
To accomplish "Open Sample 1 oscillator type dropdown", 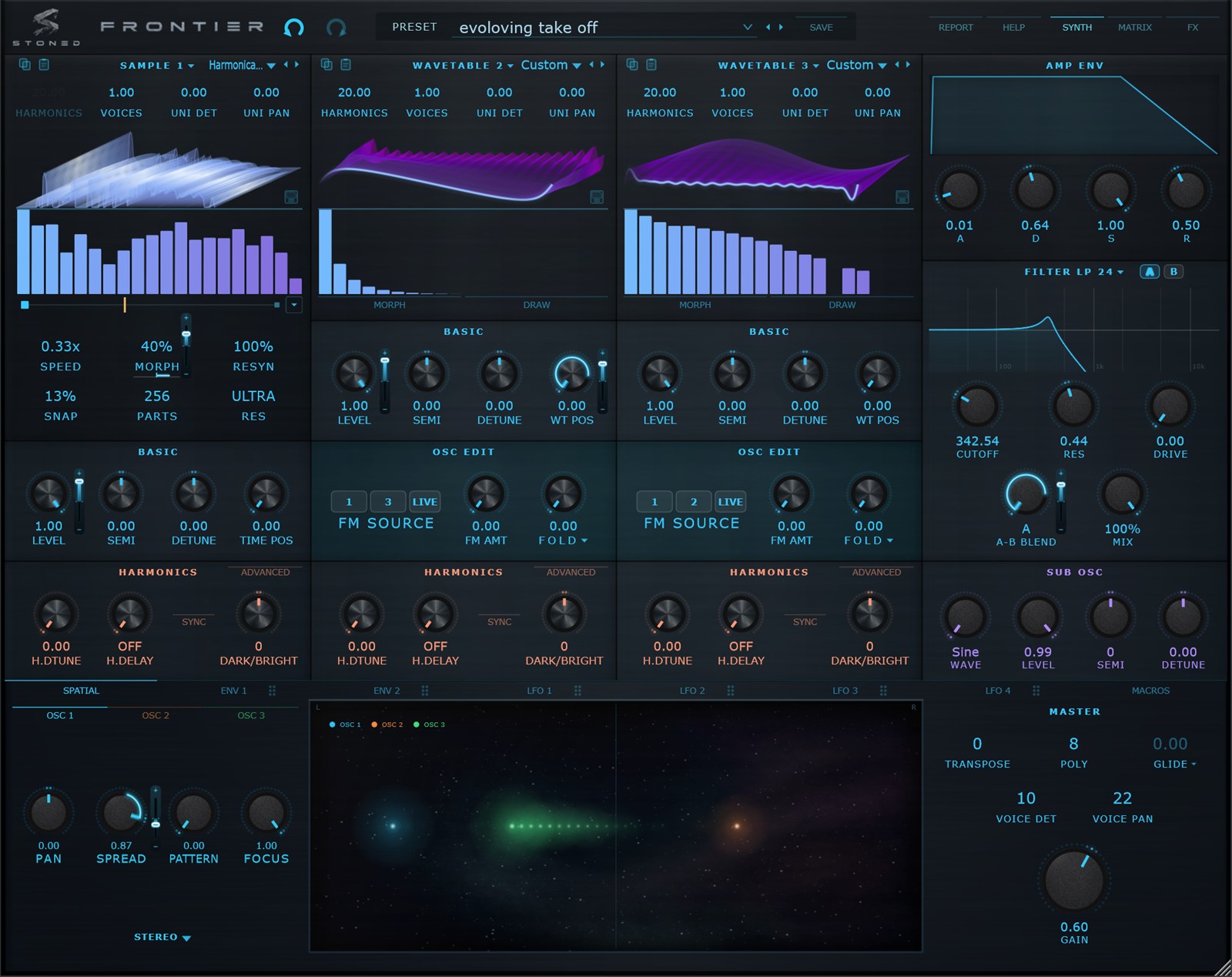I will click(x=157, y=65).
